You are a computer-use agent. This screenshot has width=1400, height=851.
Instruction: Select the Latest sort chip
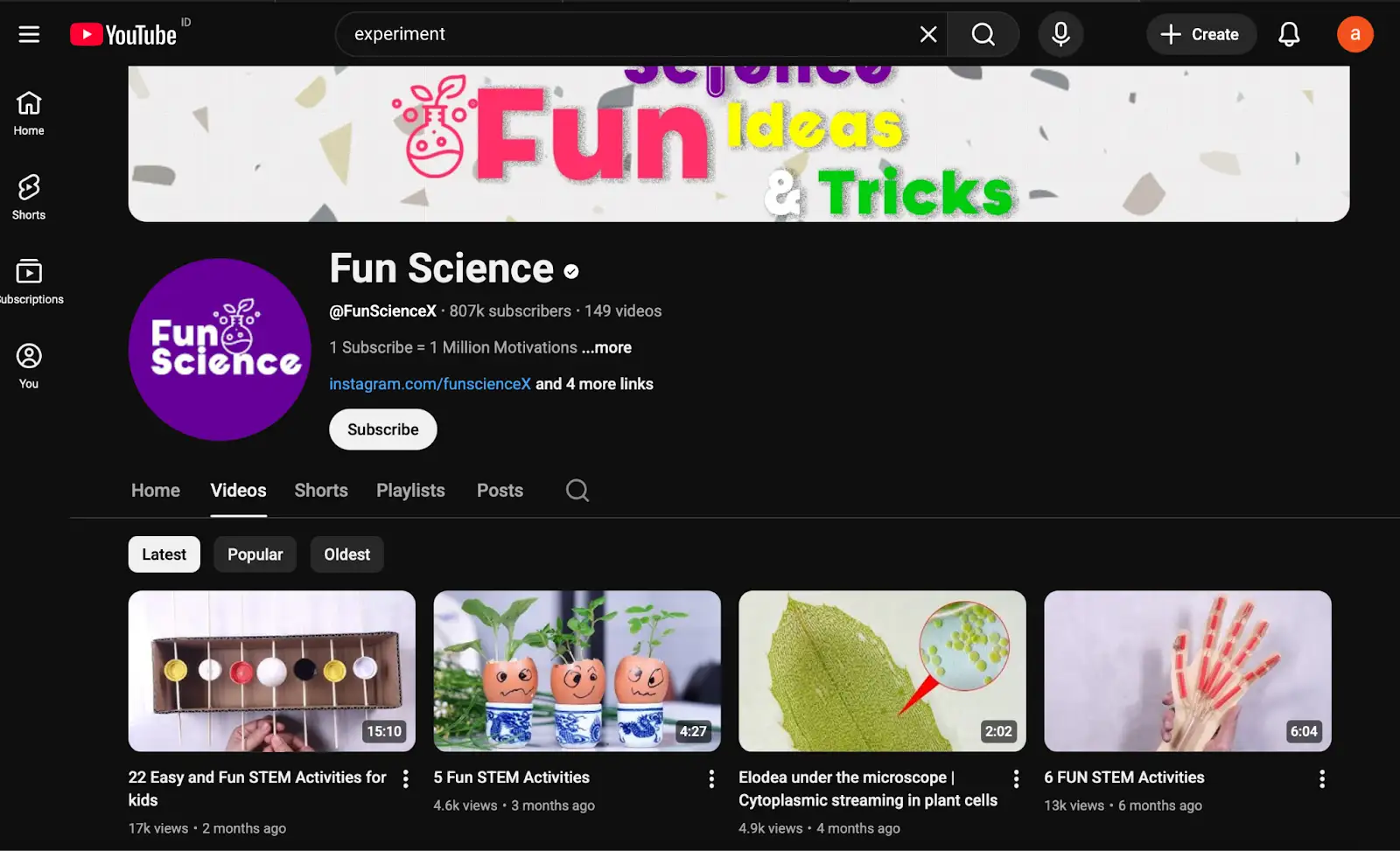click(164, 555)
